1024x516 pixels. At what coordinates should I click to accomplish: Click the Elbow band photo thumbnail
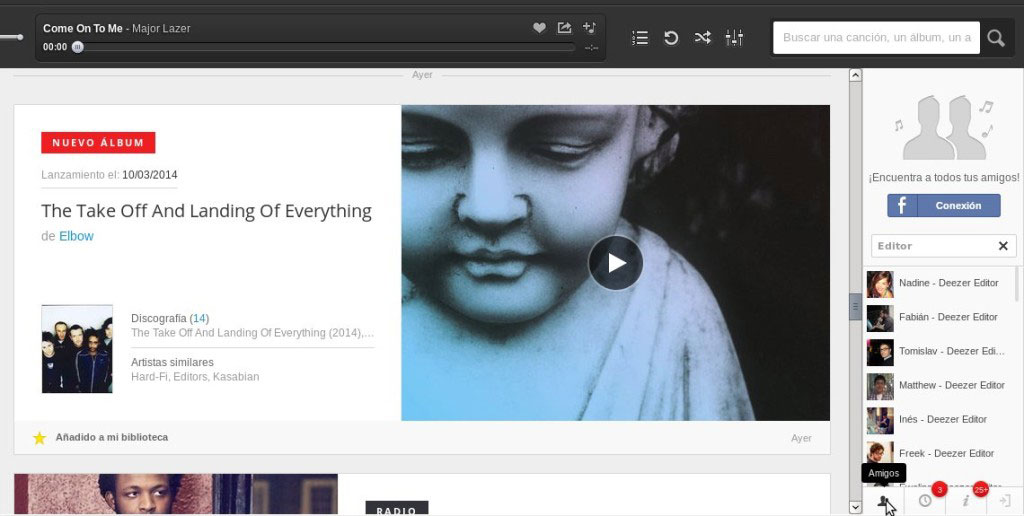77,349
